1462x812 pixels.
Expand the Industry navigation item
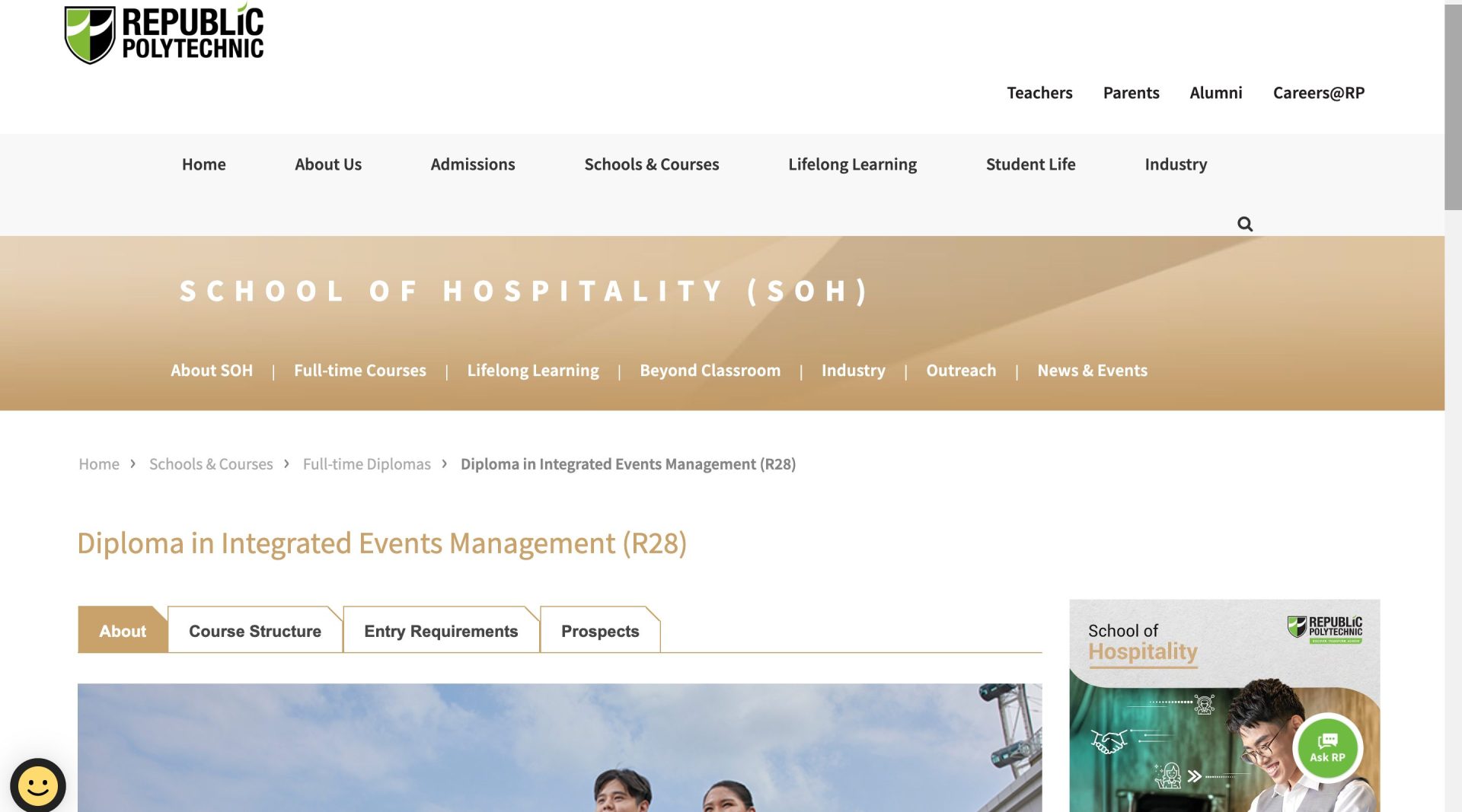coord(1176,164)
